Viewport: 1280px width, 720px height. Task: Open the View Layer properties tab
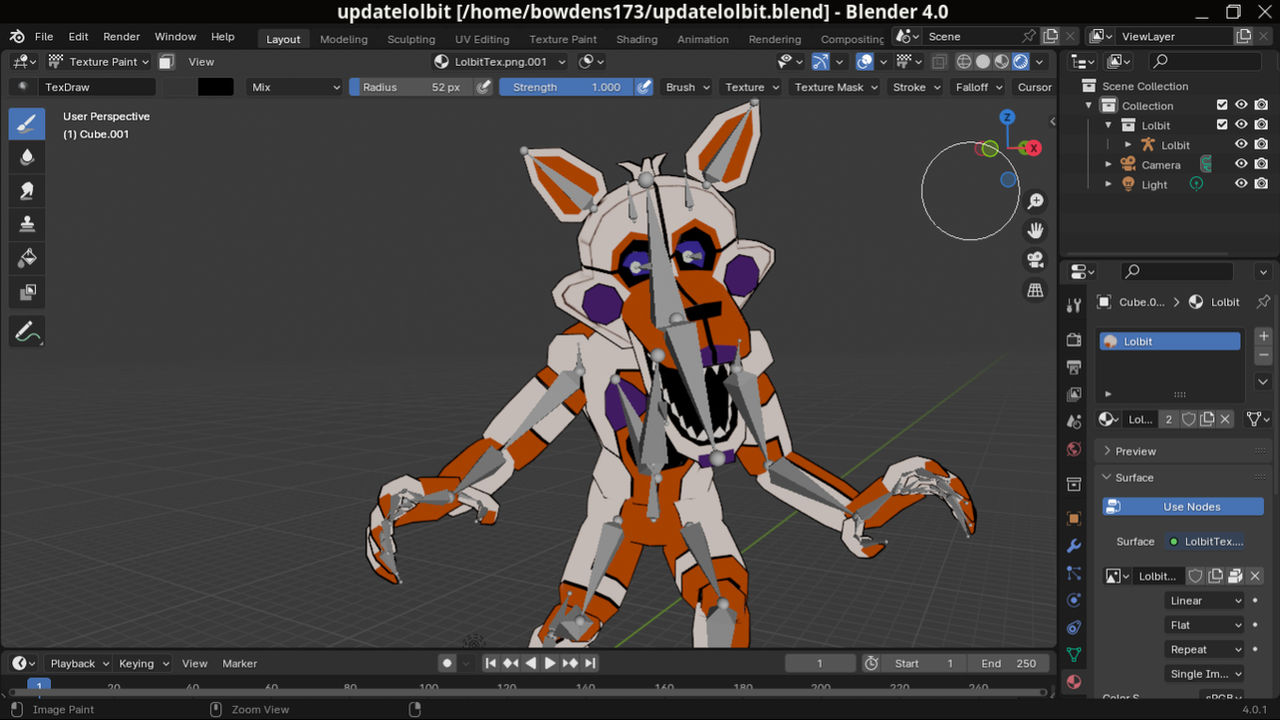(1074, 394)
